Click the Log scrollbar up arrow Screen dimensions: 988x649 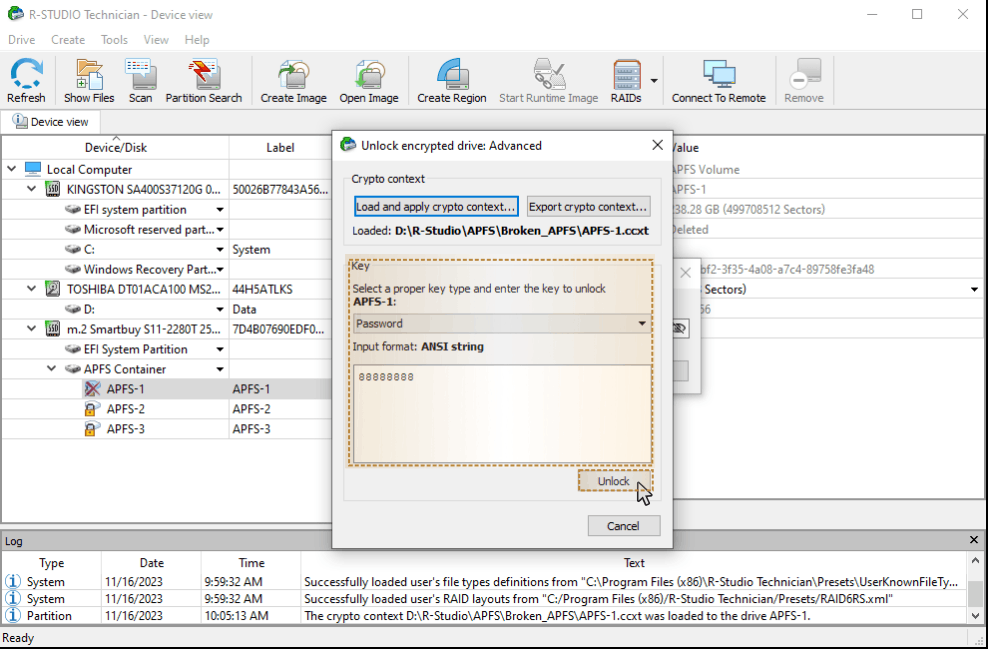[x=975, y=560]
